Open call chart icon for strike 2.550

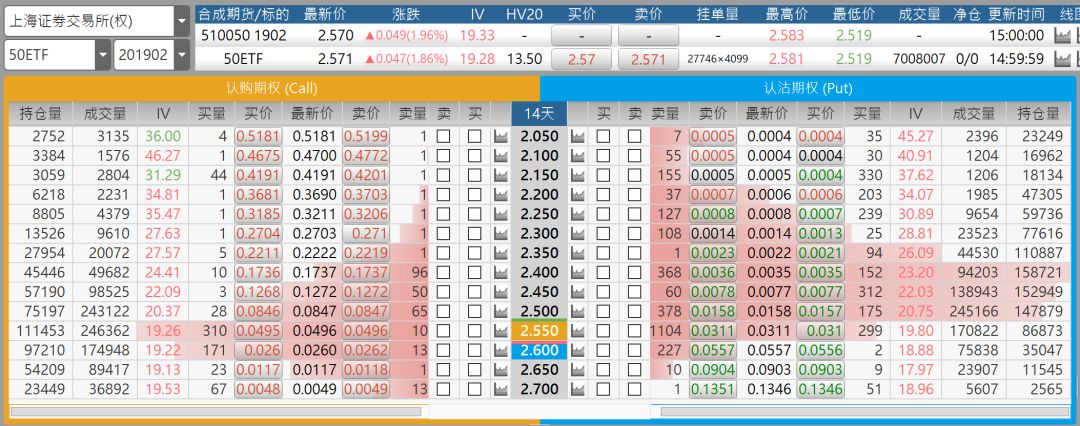coord(501,331)
